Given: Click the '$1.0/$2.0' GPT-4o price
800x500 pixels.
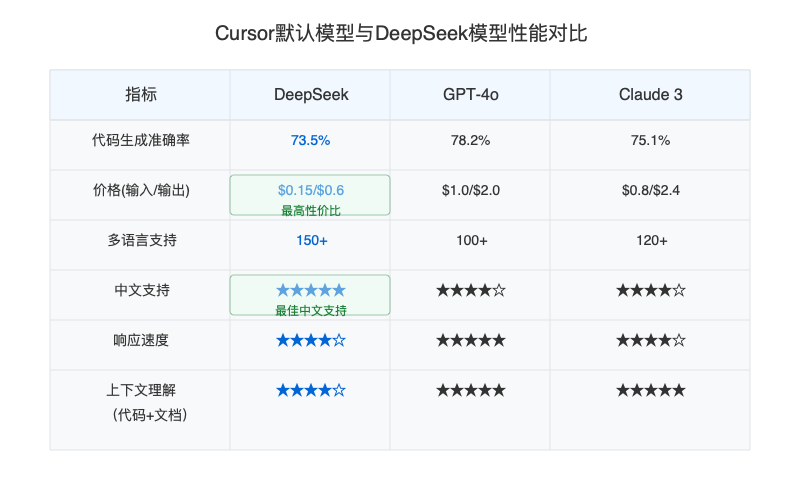Looking at the screenshot, I should pyautogui.click(x=470, y=190).
